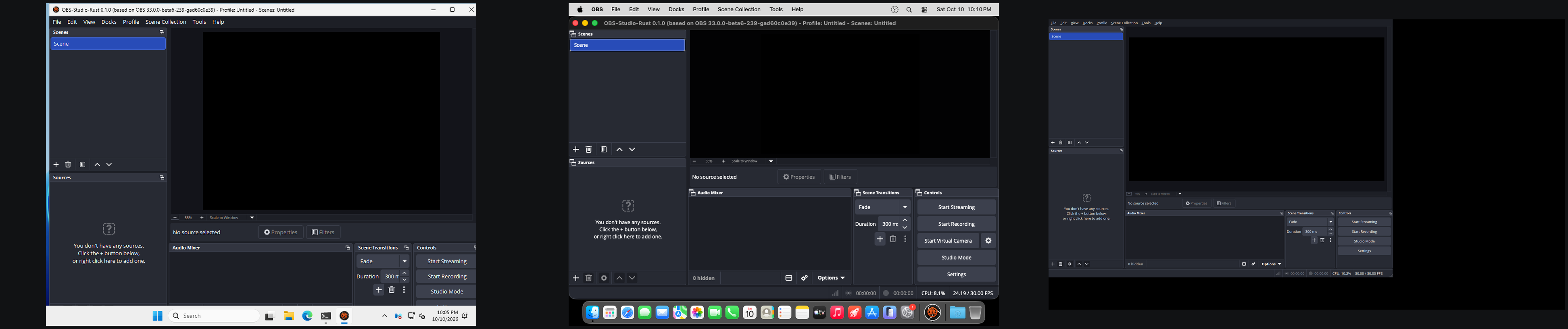Move scene down in Windows OBS window
1568x329 pixels.
coord(109,165)
